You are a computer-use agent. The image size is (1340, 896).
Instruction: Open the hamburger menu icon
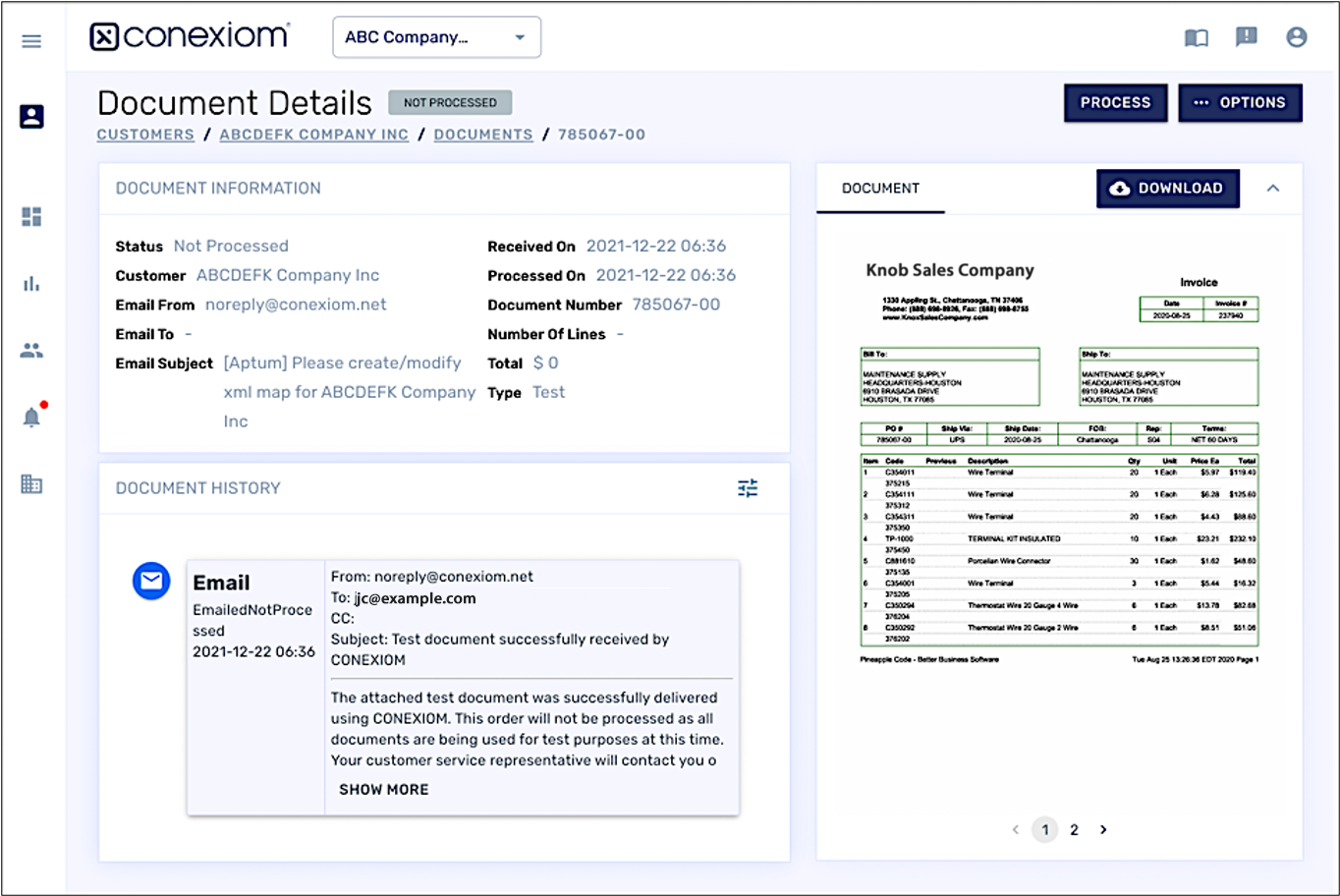(31, 41)
